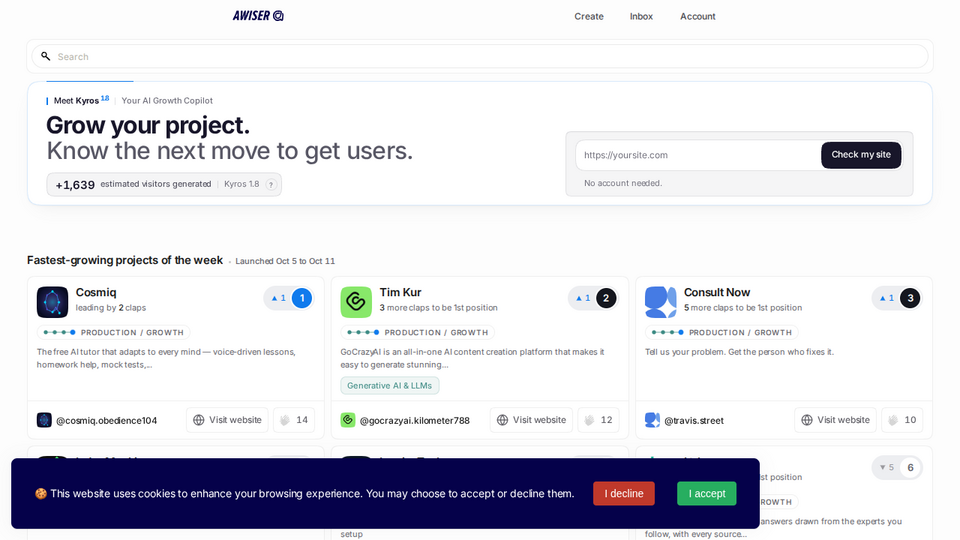960x540 pixels.
Task: Click Visit website on Cosmiq card
Action: [227, 420]
